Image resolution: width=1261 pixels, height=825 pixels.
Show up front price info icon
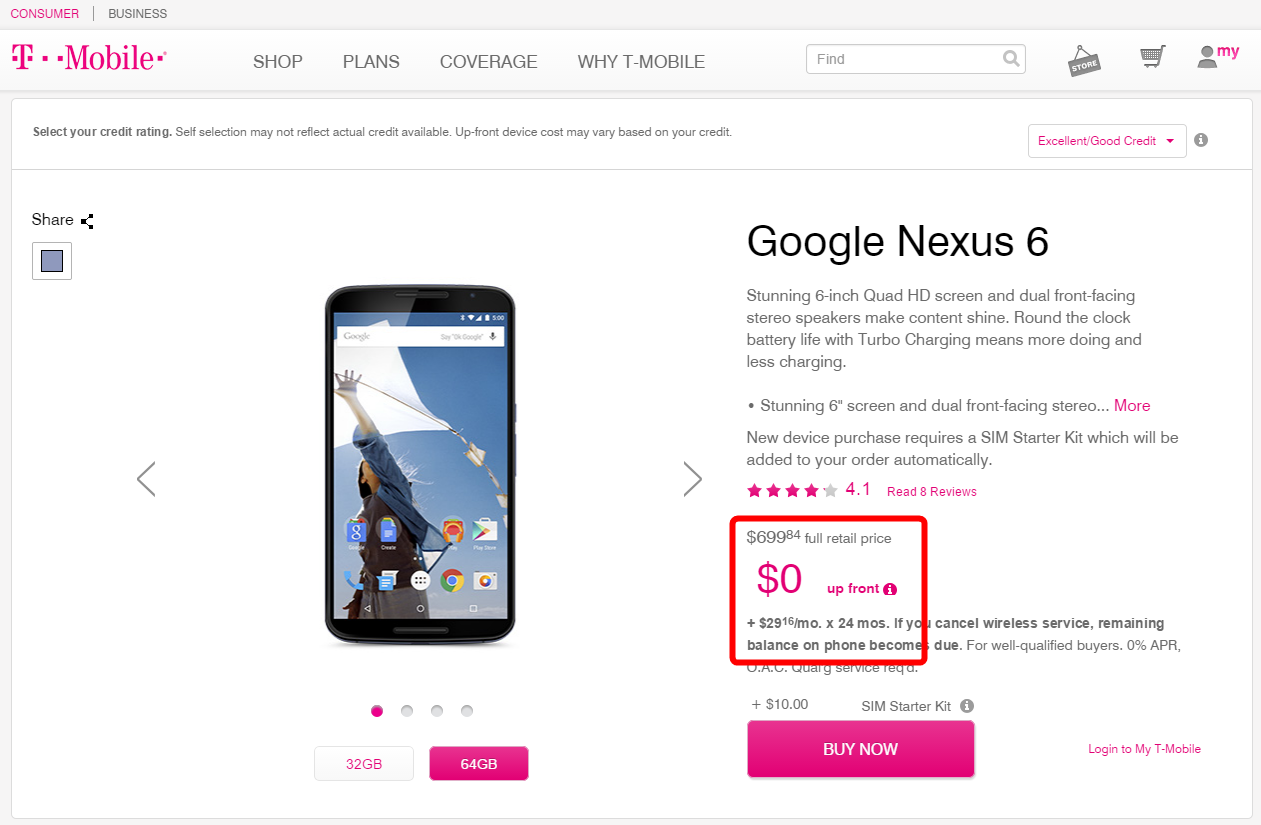click(890, 589)
